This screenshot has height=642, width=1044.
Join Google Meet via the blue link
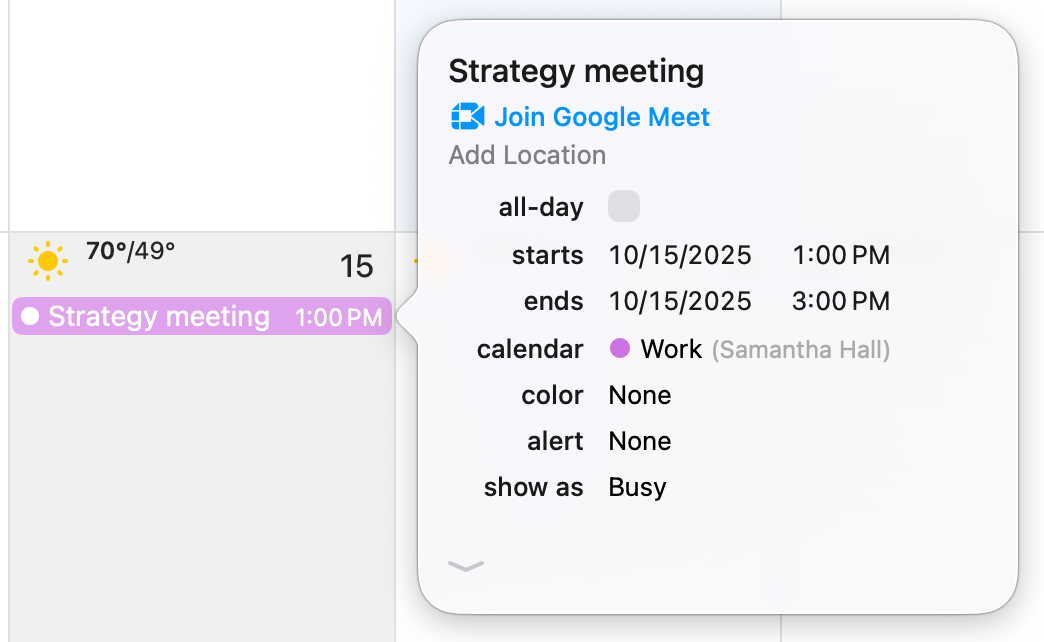pos(600,117)
